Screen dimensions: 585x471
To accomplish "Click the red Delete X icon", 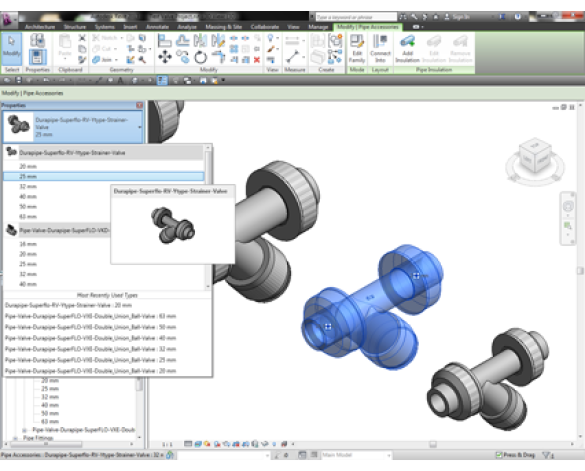I will coord(257,60).
